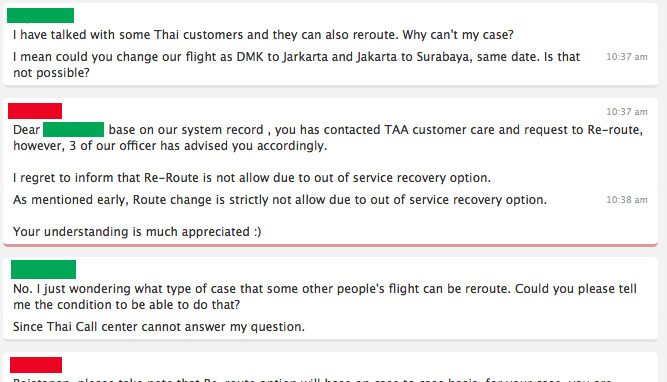Image resolution: width=667 pixels, height=382 pixels.
Task: Click the 'however, 3 of our officer' line
Action: tap(170, 145)
